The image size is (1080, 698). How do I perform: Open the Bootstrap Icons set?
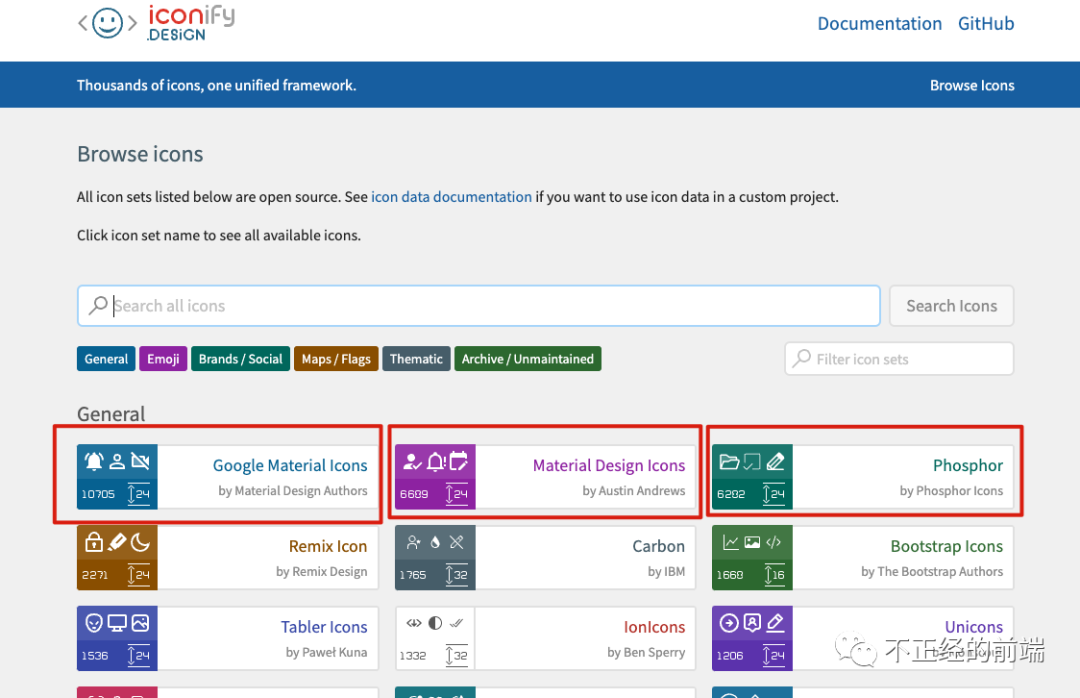(946, 546)
